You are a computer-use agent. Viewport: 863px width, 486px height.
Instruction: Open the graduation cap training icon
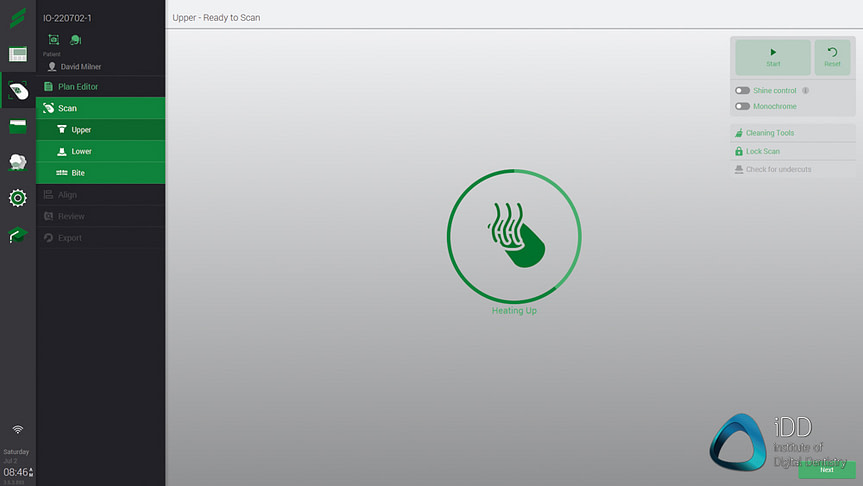pos(18,235)
